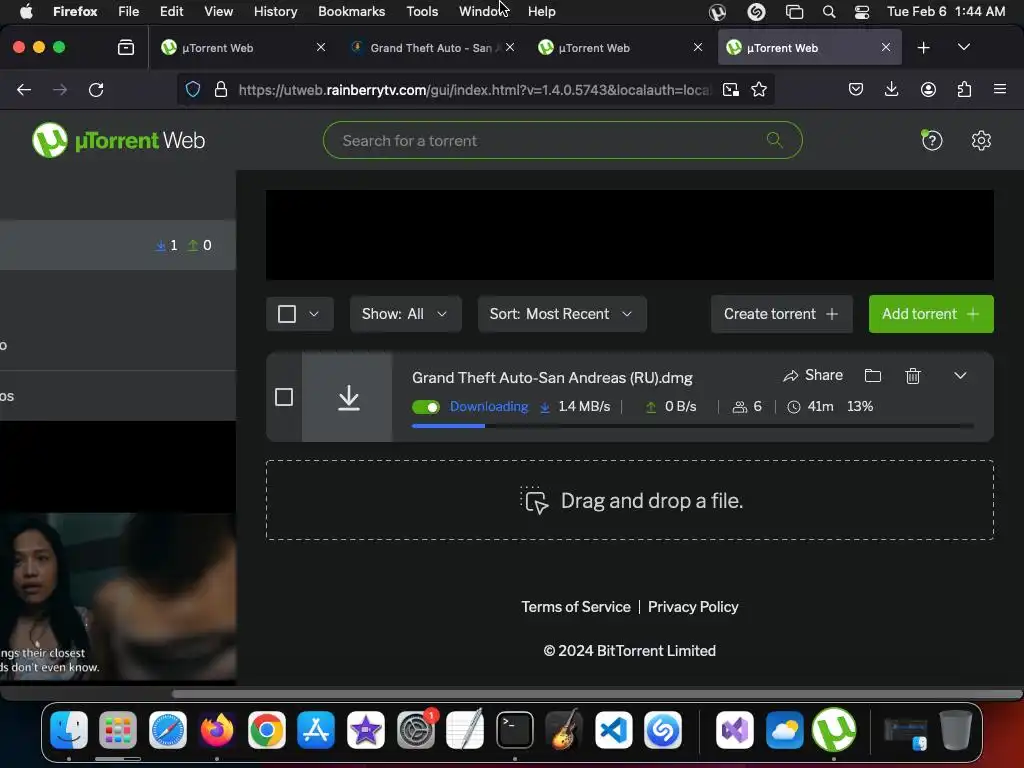The height and width of the screenshot is (768, 1024).
Task: Open the File menu
Action: 129,11
